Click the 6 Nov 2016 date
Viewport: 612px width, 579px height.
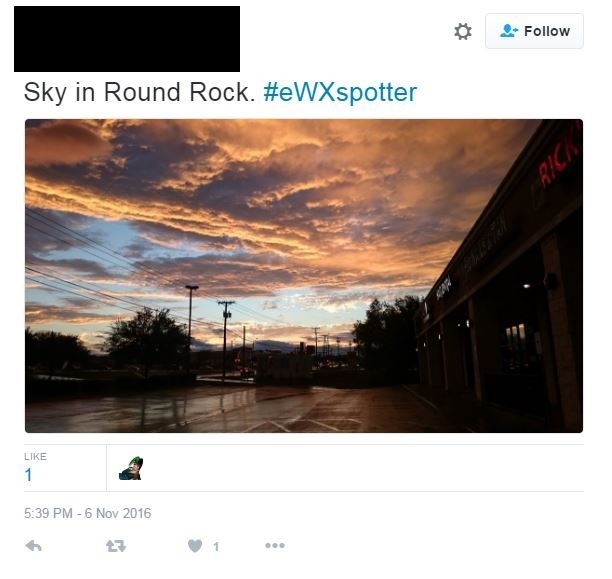pyautogui.click(x=118, y=513)
